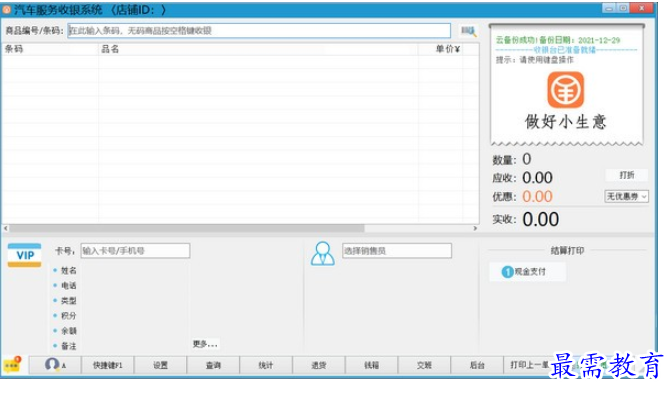
Task: Click the 退货 returns button
Action: pos(318,365)
